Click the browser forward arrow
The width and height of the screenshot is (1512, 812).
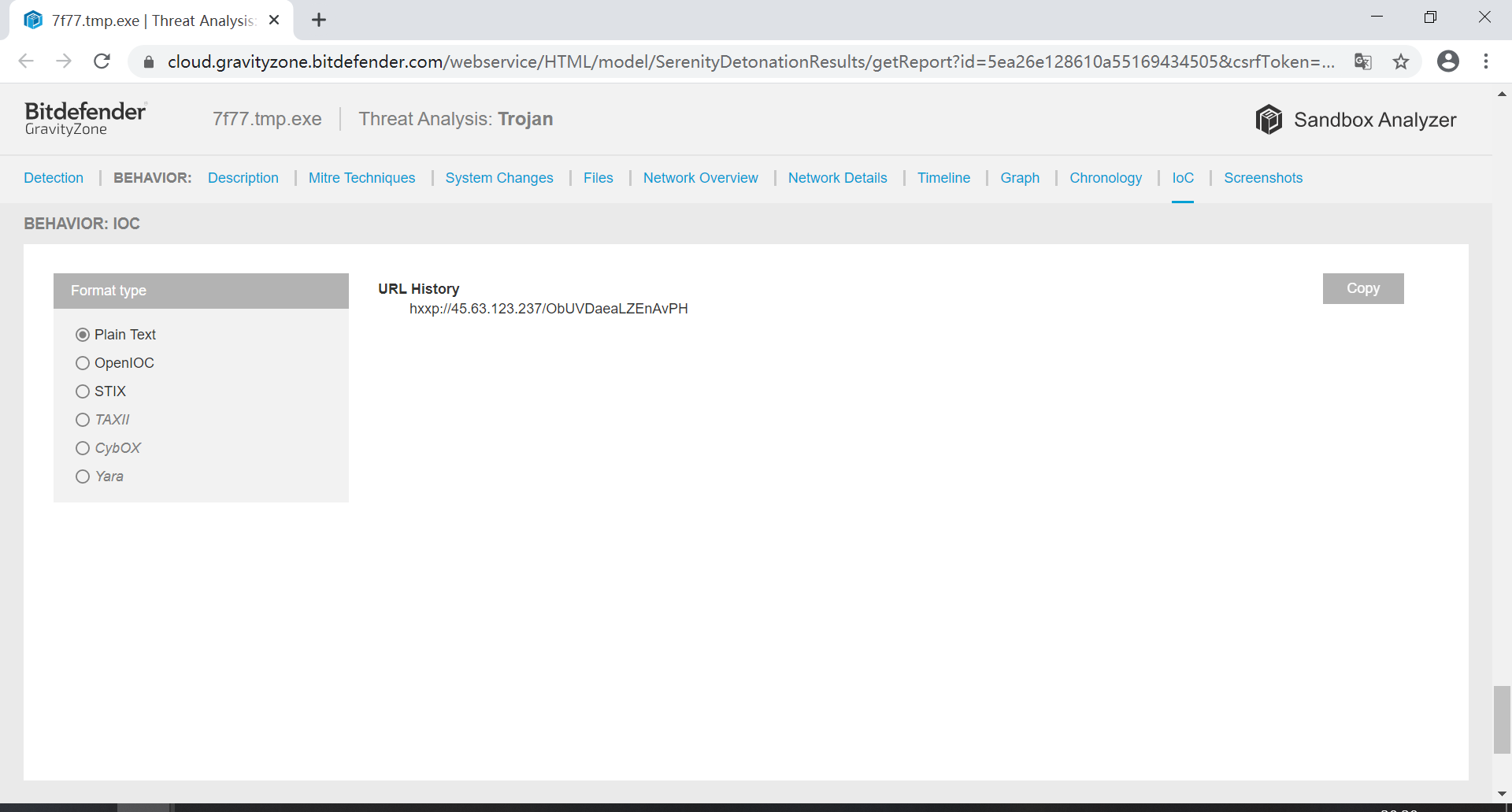pos(64,61)
